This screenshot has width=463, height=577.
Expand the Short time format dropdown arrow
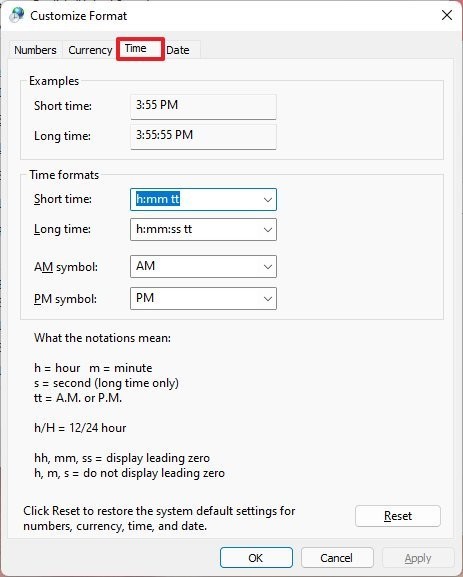click(x=268, y=199)
